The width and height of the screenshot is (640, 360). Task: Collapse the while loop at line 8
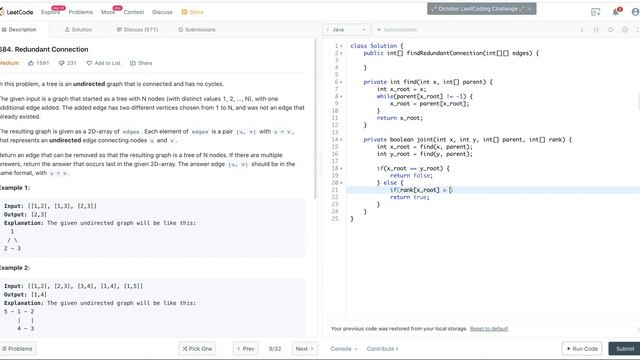[x=341, y=96]
